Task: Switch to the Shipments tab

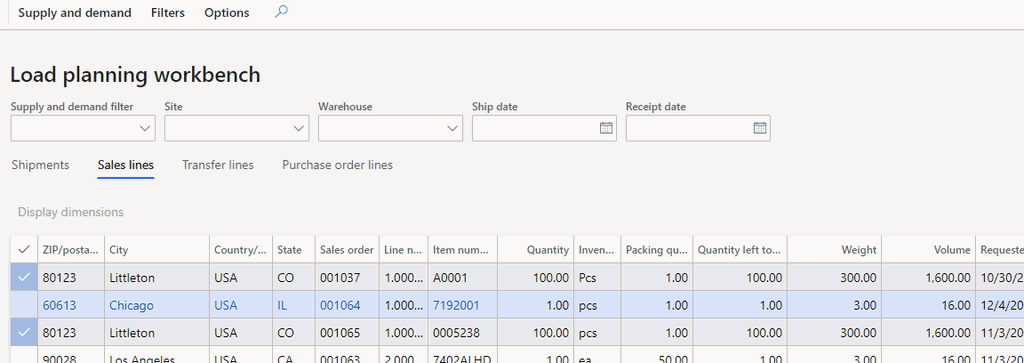Action: [x=40, y=165]
